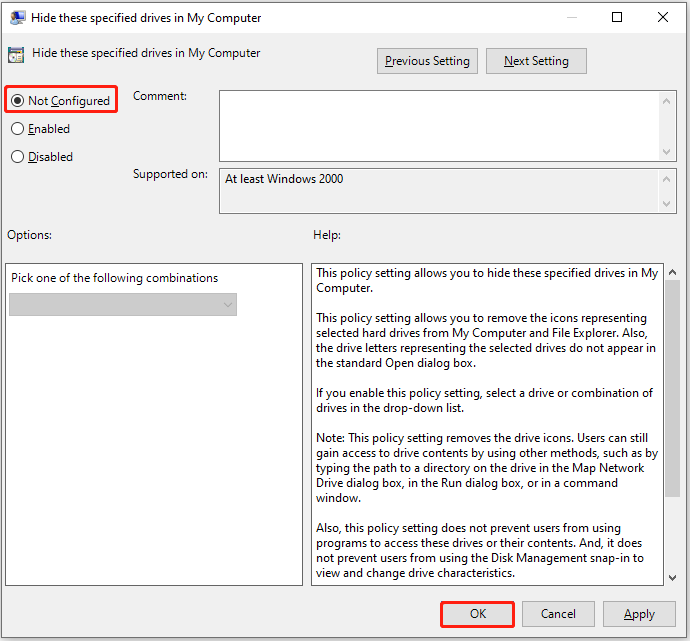Click the Help panel scrollbar thumb

coord(672,388)
